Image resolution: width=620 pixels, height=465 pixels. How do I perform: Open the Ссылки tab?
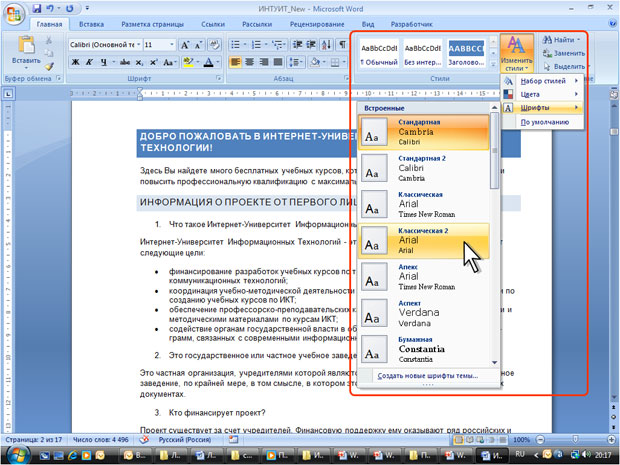tap(213, 24)
